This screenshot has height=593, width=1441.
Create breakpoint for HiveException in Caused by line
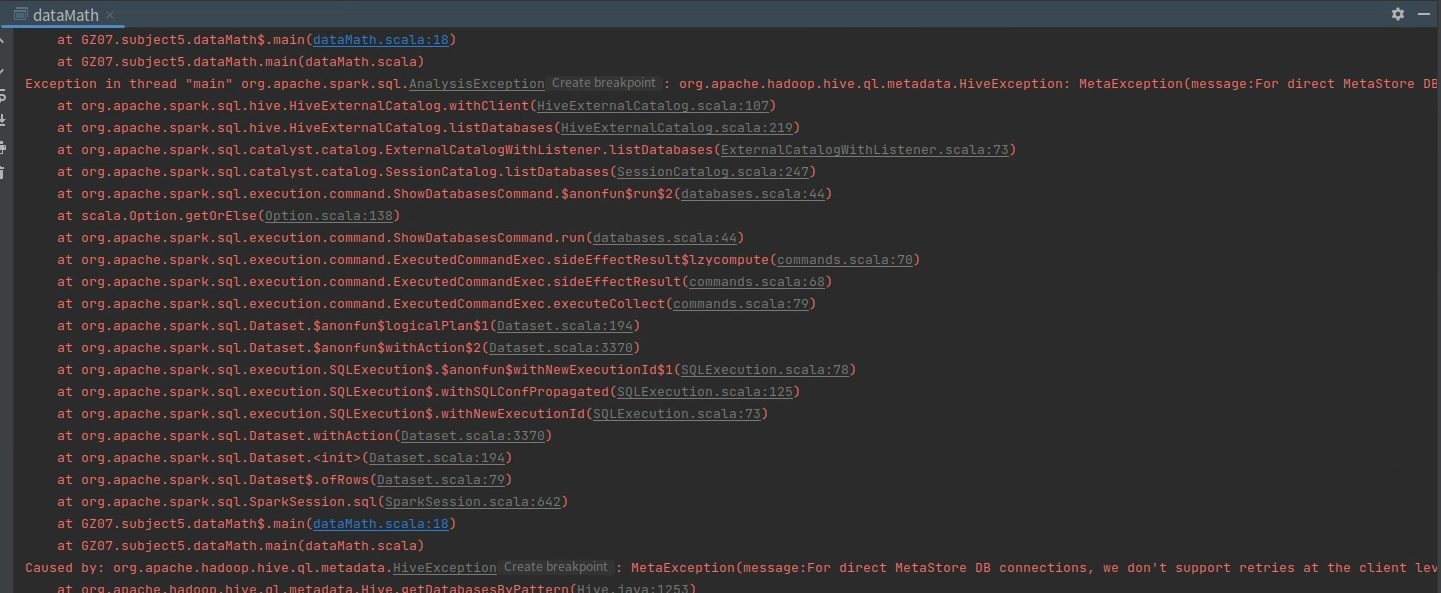point(555,568)
